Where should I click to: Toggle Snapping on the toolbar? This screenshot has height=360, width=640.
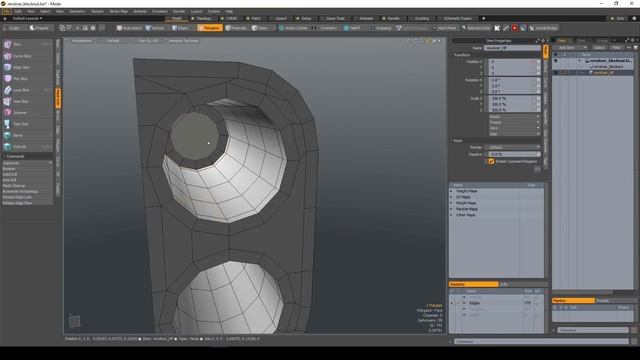[x=382, y=28]
